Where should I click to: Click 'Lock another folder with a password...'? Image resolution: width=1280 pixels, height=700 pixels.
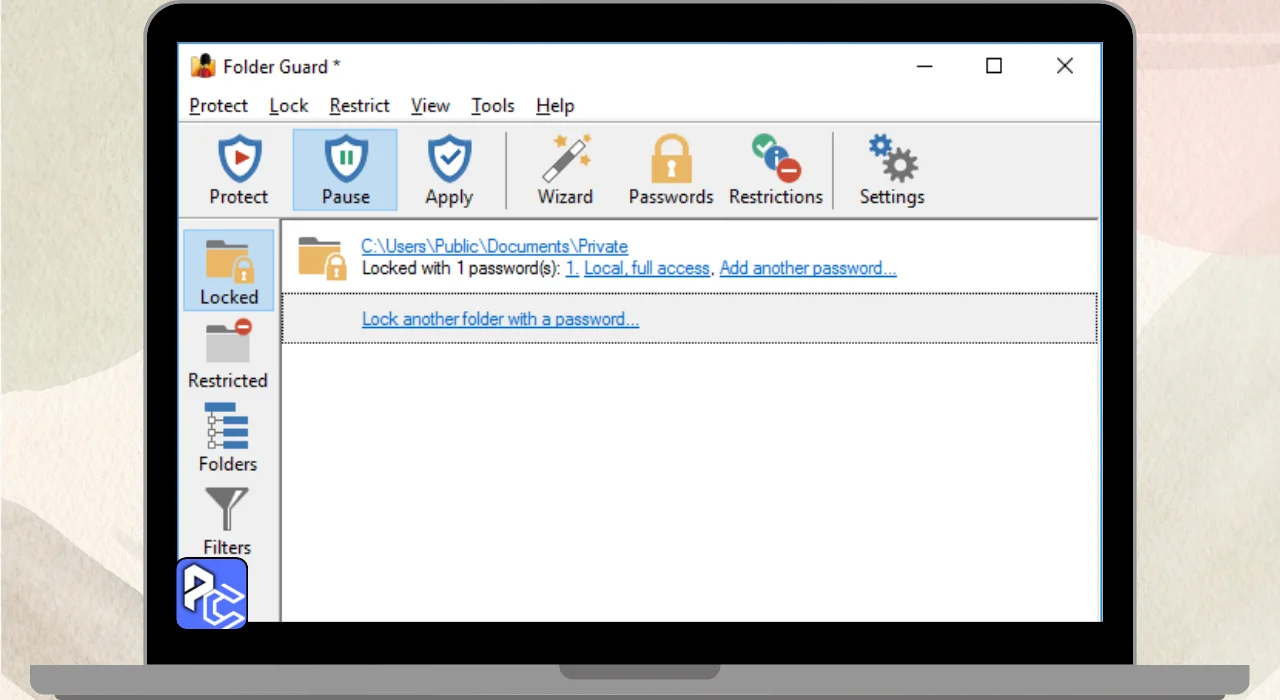(500, 319)
